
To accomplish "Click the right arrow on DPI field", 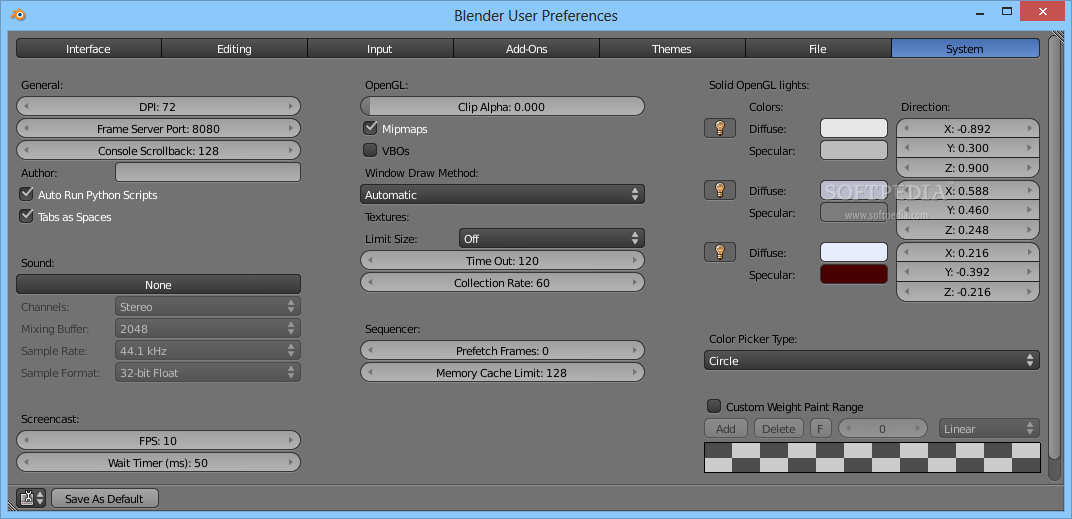I will tap(292, 106).
